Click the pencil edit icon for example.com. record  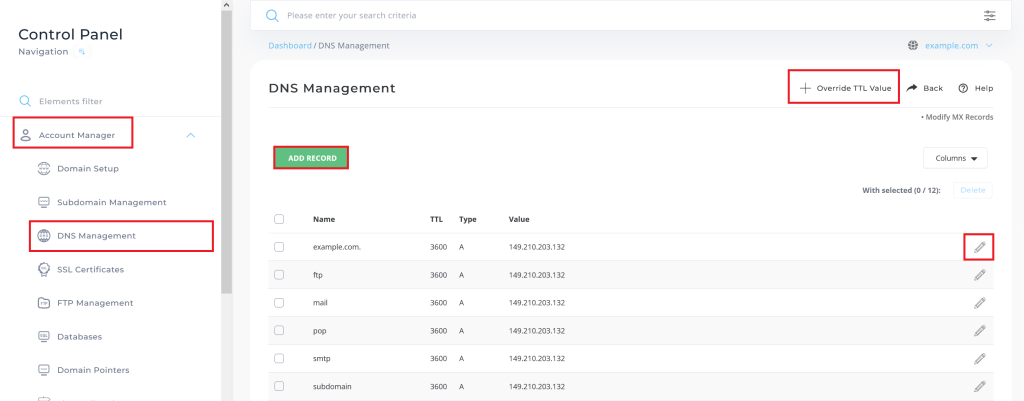click(x=979, y=246)
